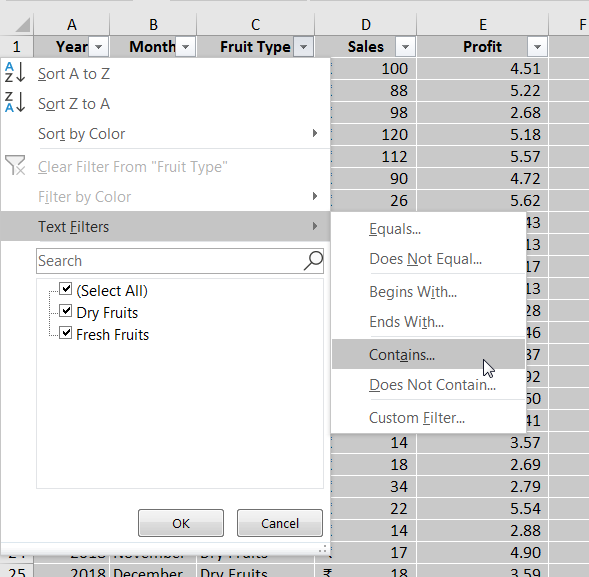The height and width of the screenshot is (577, 589).
Task: Toggle the (Select All) checkbox
Action: [x=66, y=289]
